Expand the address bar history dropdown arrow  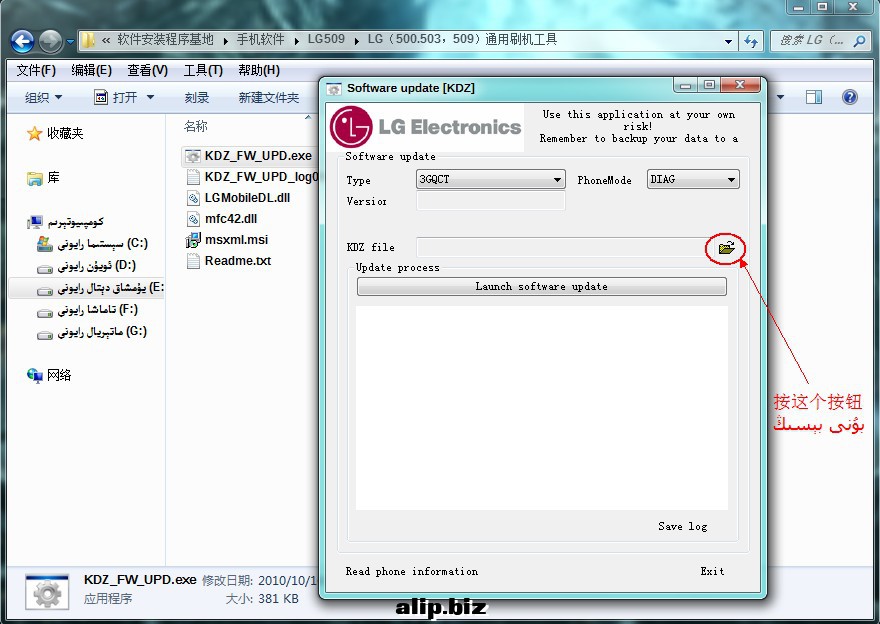click(x=728, y=41)
